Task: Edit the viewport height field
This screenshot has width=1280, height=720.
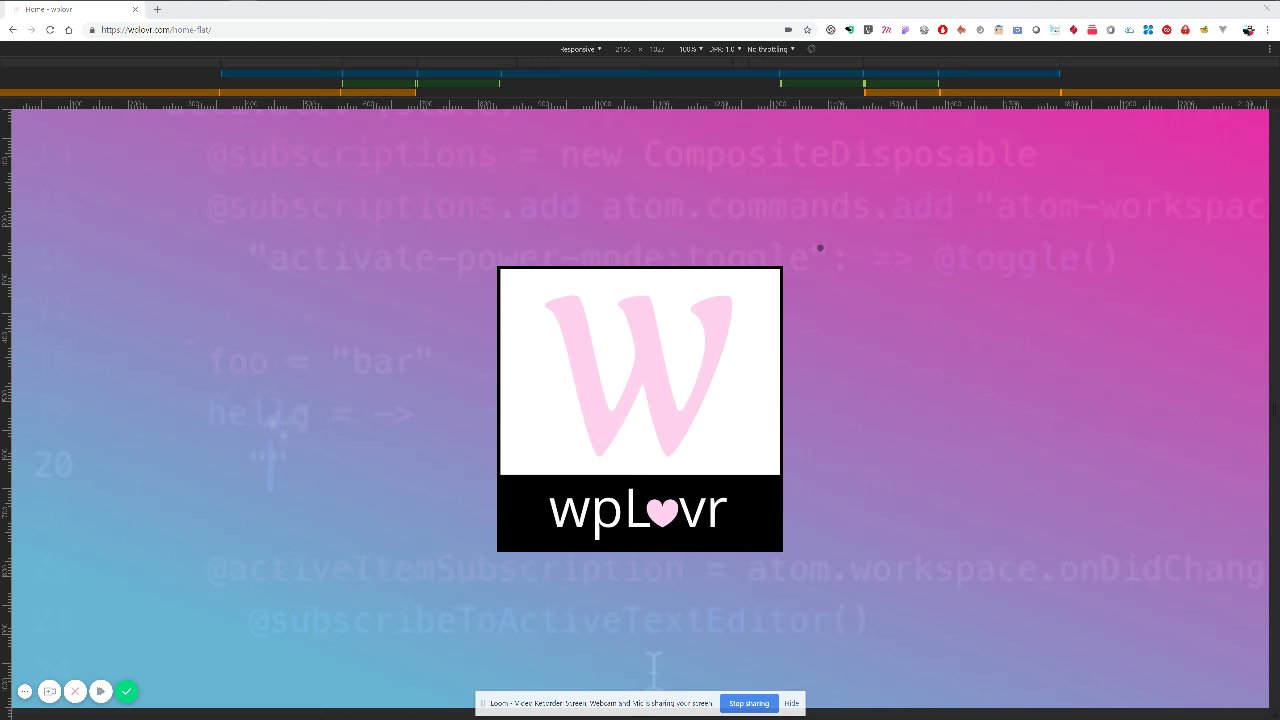Action: pyautogui.click(x=657, y=49)
